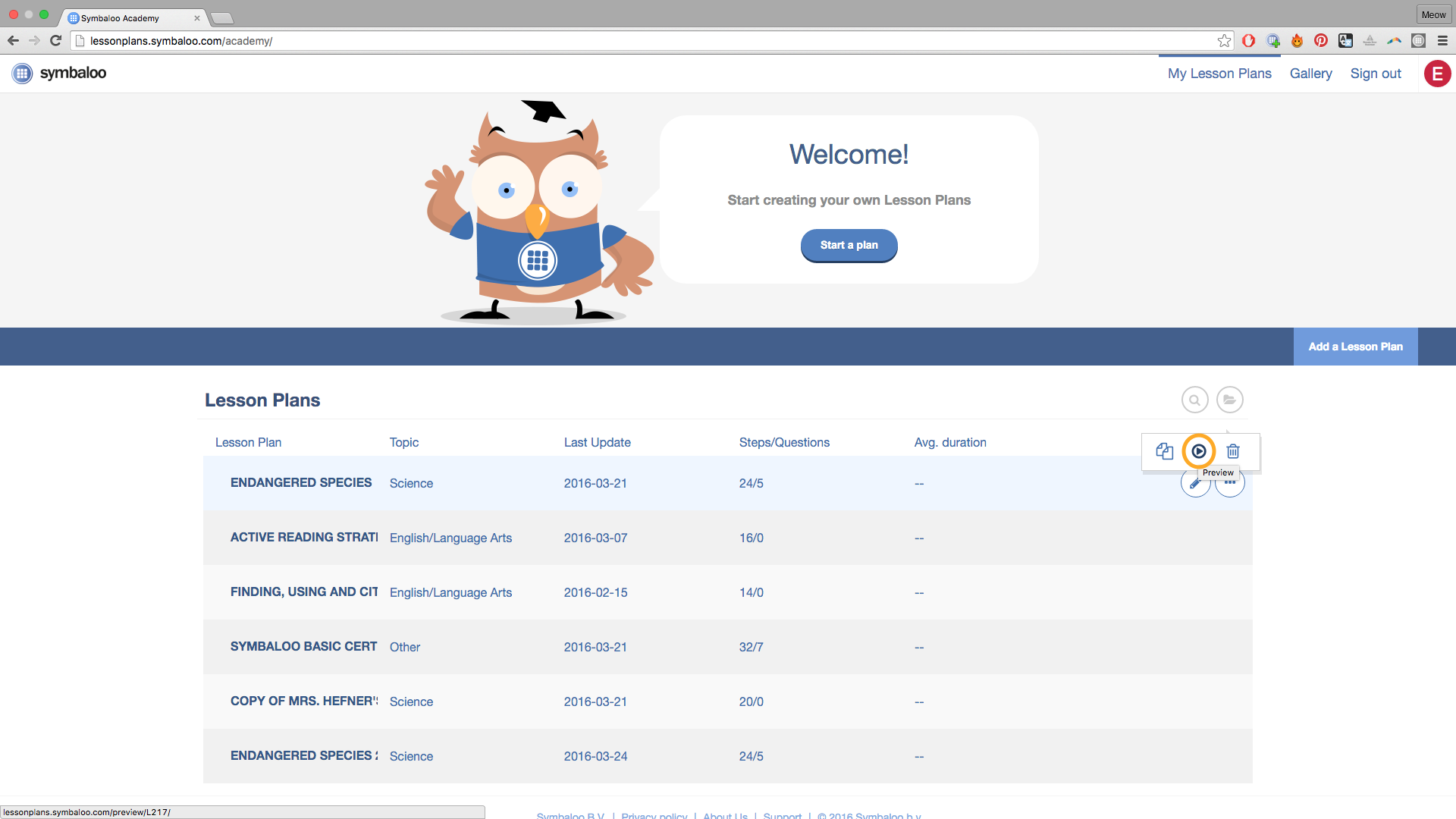Sort by Topic column header
The height and width of the screenshot is (819, 1456).
(x=404, y=442)
